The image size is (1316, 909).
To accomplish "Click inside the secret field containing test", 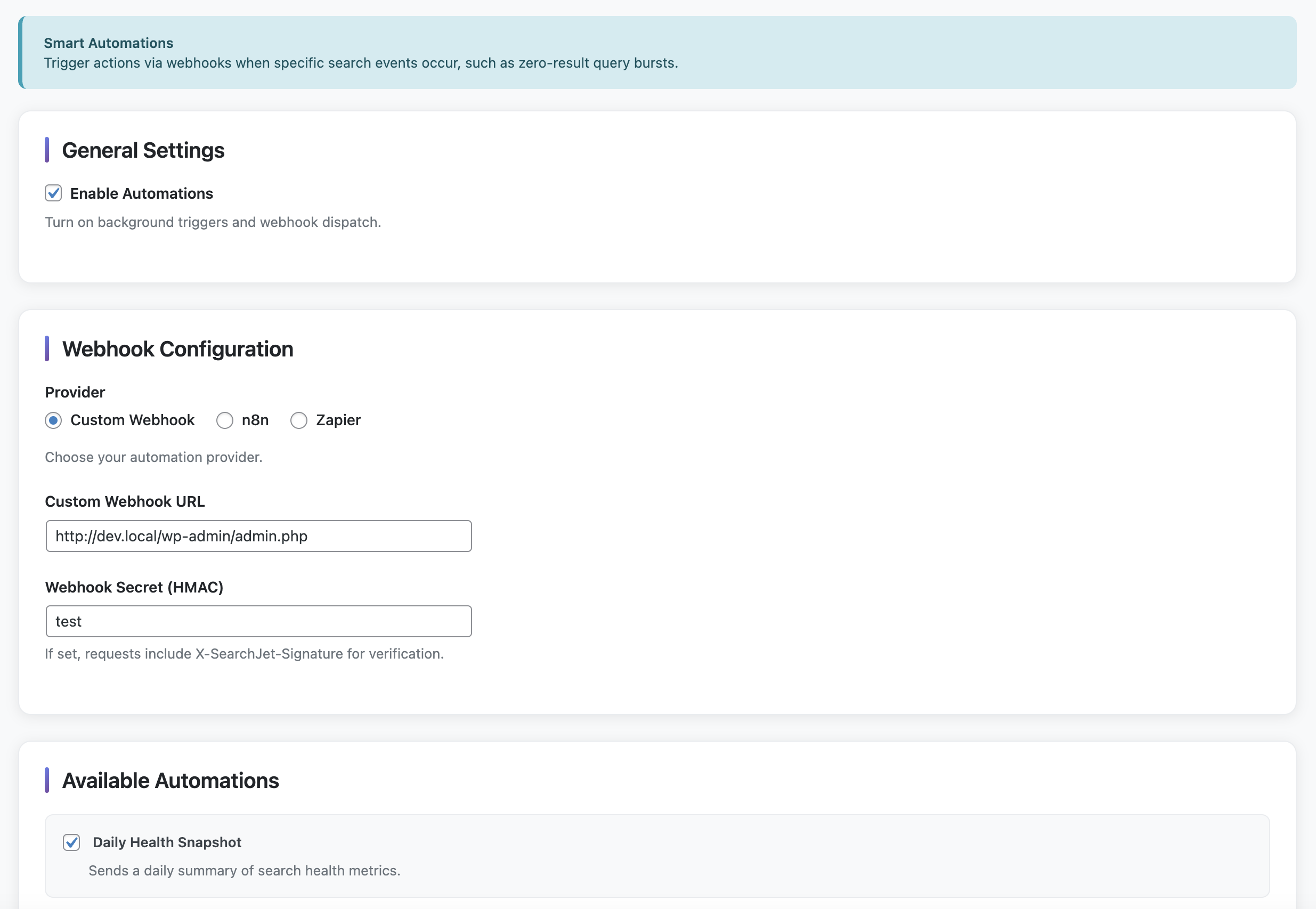I will tap(258, 621).
